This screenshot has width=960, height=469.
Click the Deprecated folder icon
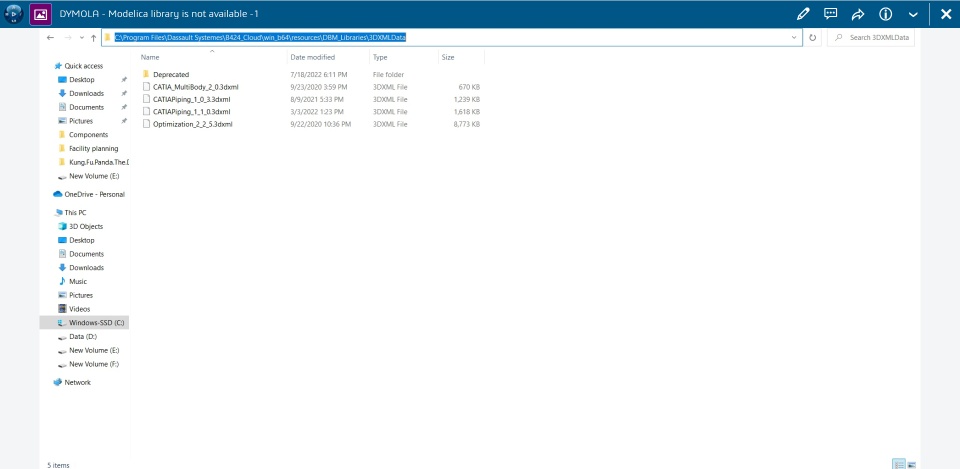click(146, 74)
